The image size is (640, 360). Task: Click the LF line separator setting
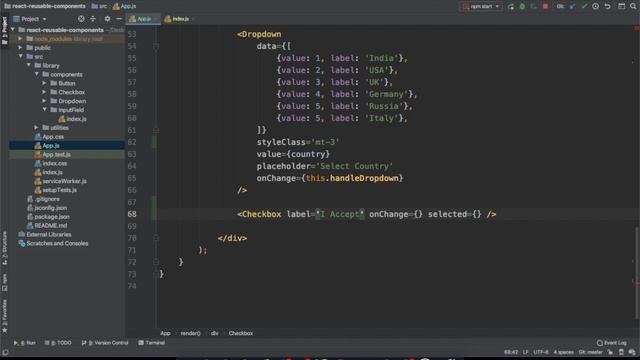tap(525, 352)
